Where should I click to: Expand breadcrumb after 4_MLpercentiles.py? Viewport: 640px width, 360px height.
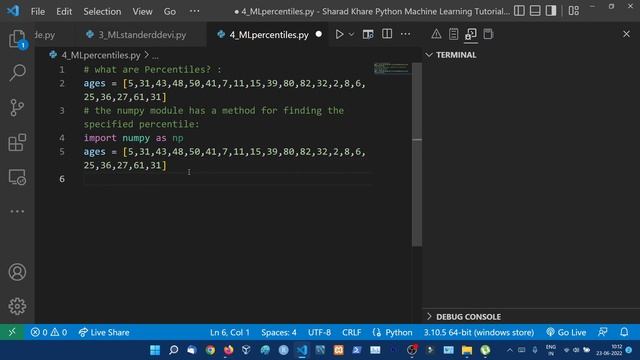coord(155,55)
